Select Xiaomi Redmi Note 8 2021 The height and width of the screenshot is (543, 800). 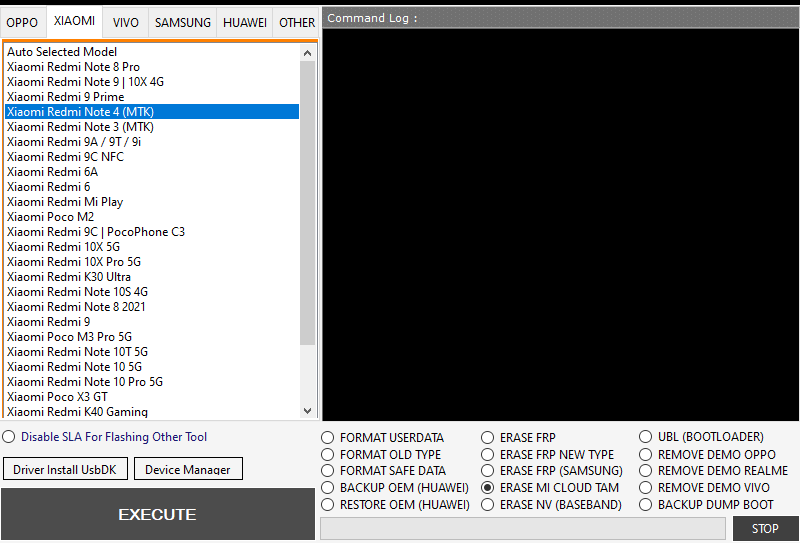click(152, 306)
